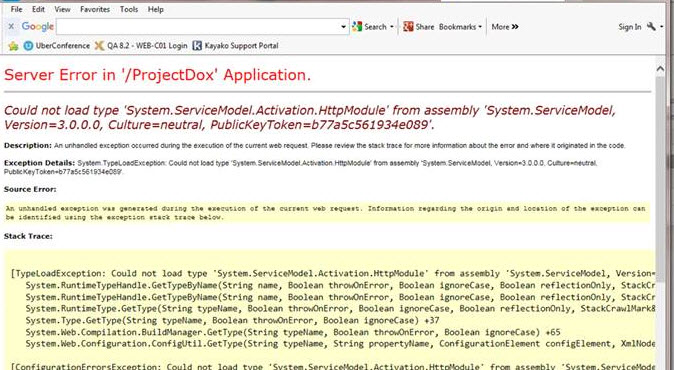
Task: Click the add to favorites bar star icon
Action: 13,46
